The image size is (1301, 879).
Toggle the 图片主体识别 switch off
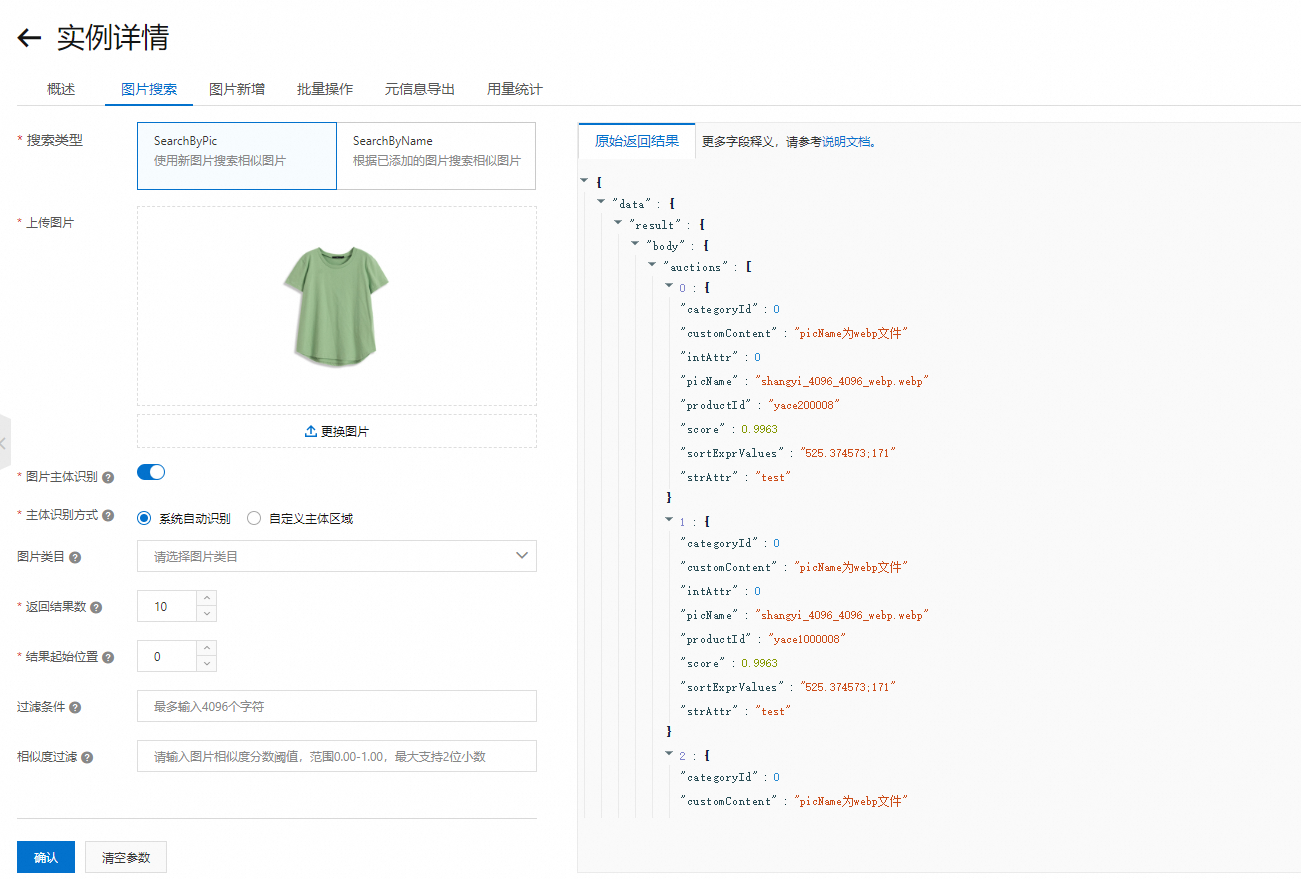[x=151, y=473]
